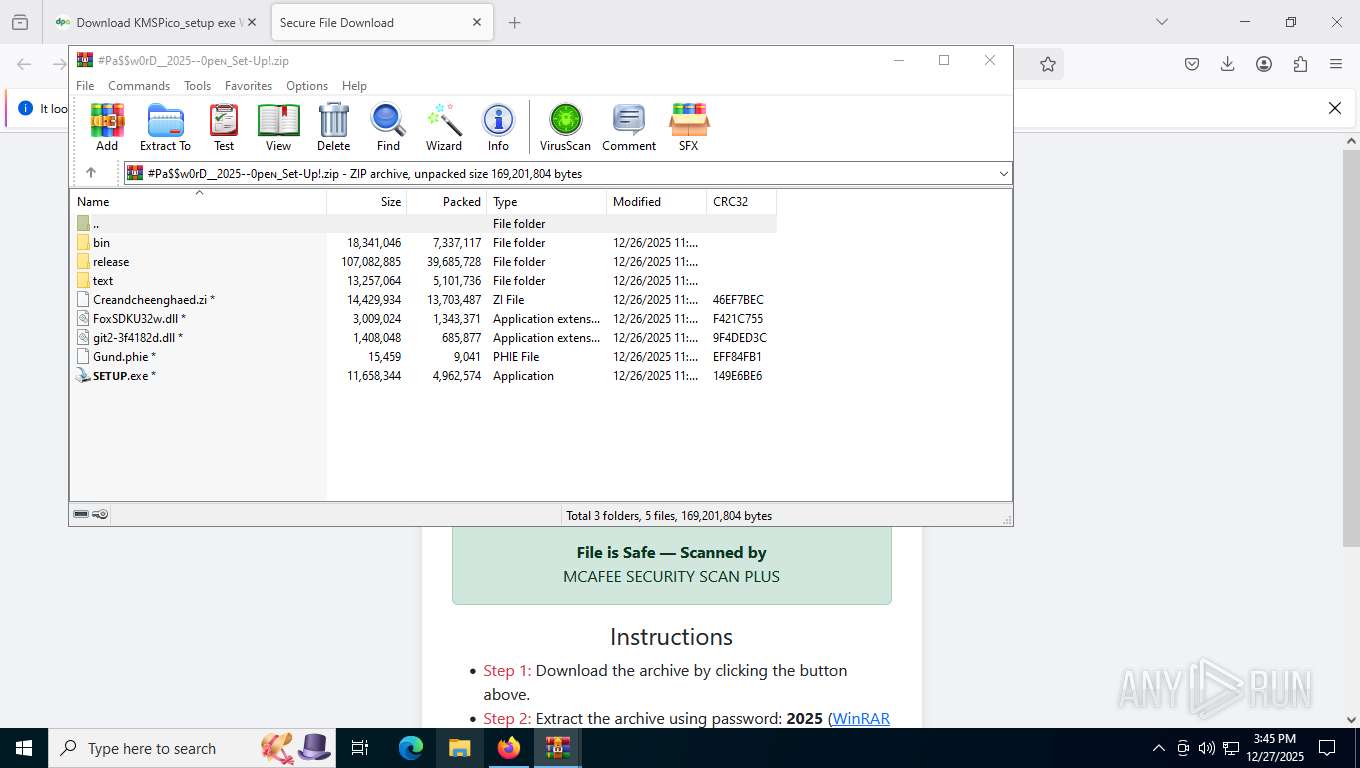
Task: Open the Find magnifier tool
Action: pos(388,127)
